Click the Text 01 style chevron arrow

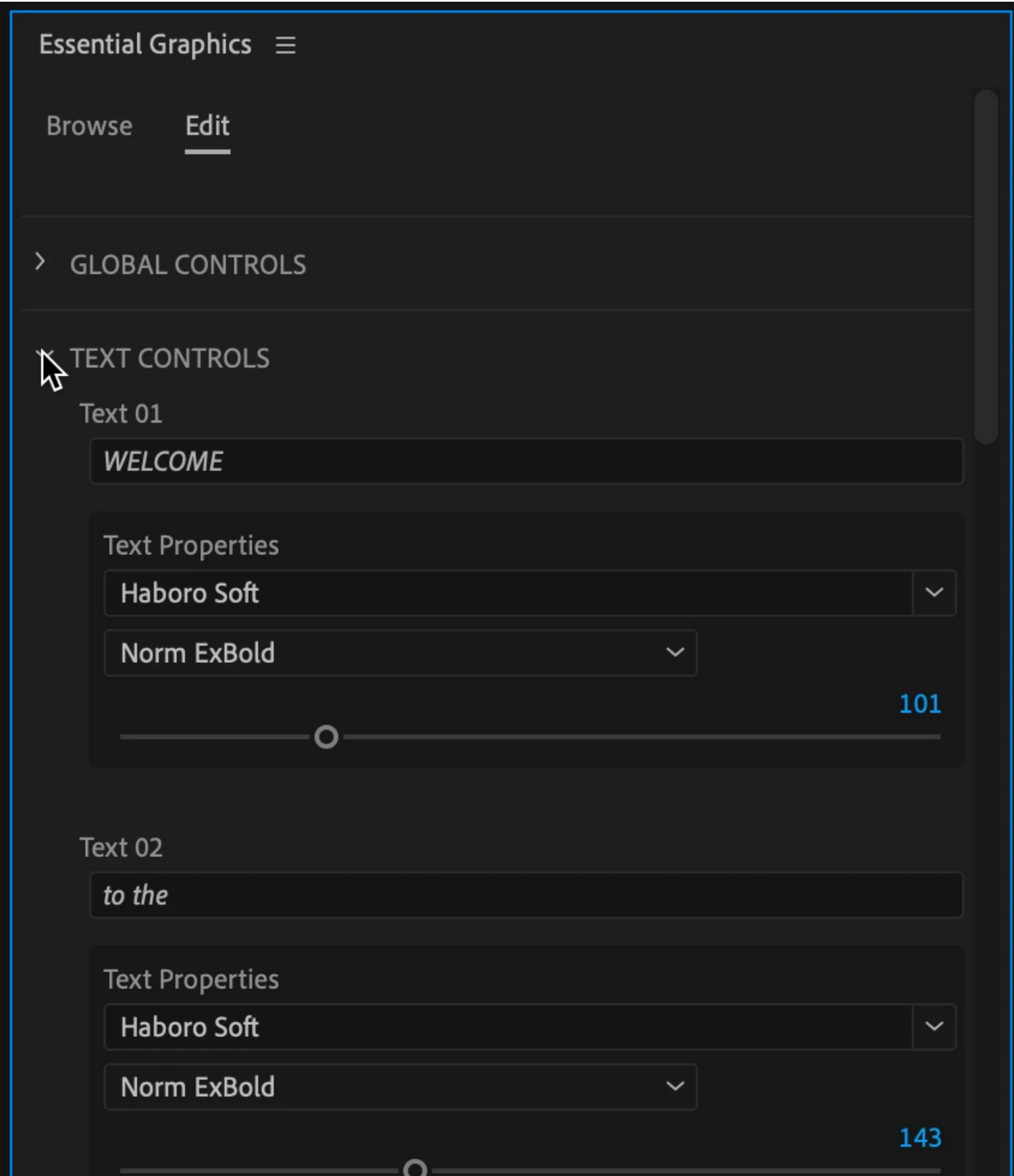[675, 653]
